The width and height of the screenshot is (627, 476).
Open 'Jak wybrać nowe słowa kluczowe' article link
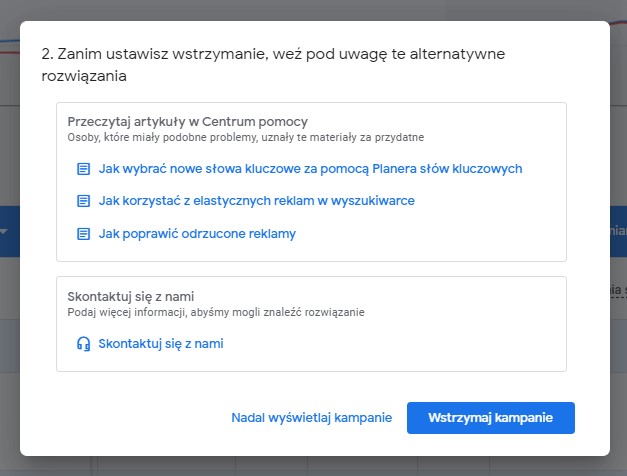tap(310, 169)
